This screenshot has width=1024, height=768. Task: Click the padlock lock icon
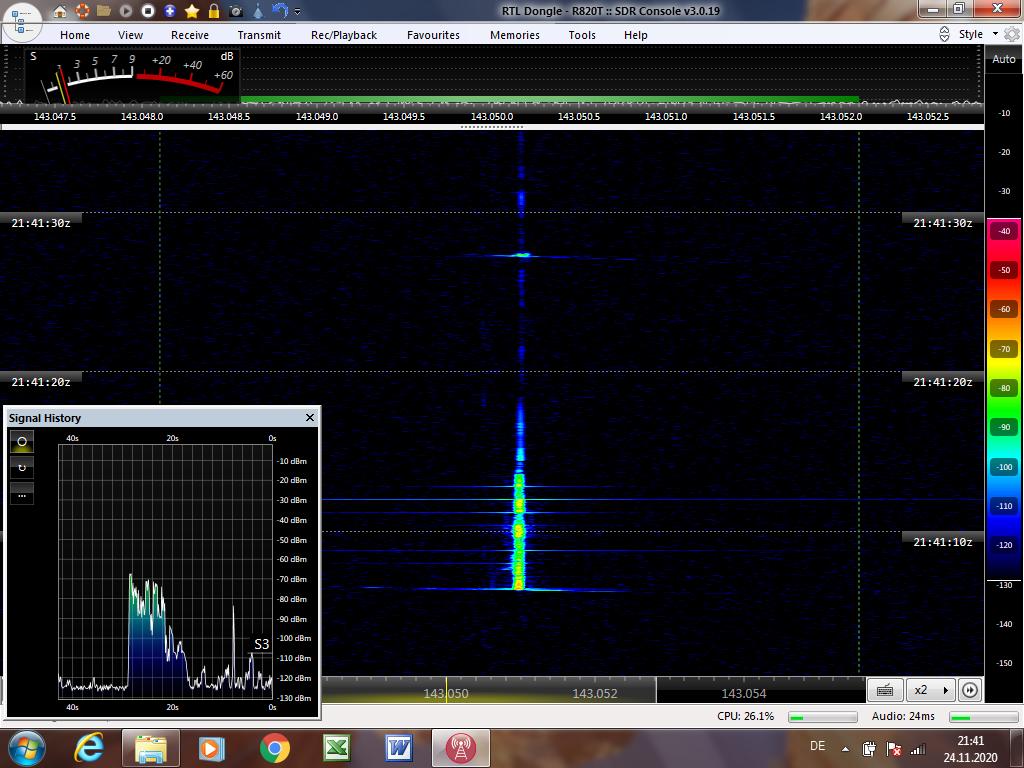pos(214,11)
